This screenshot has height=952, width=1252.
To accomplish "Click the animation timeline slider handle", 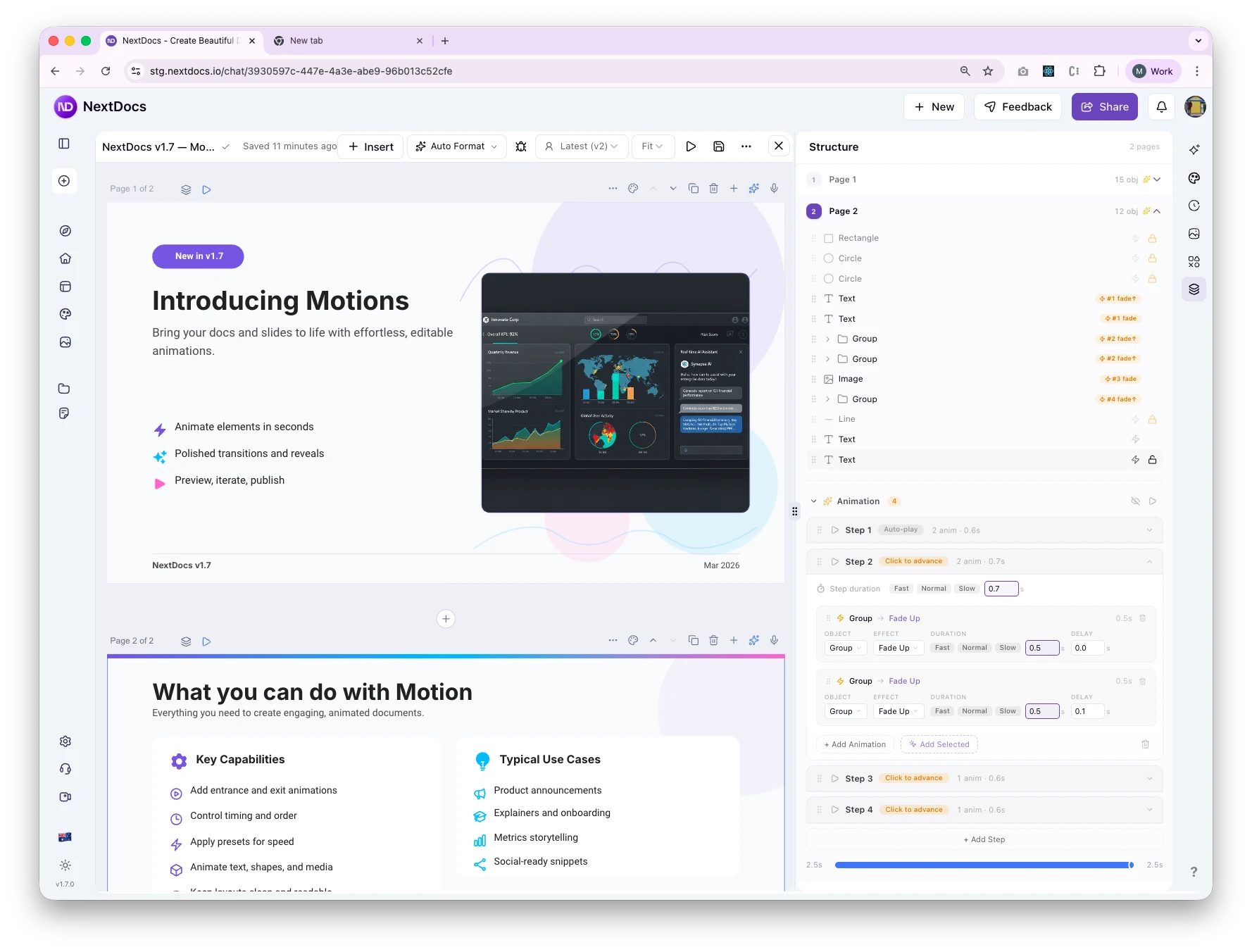I will 1131,865.
